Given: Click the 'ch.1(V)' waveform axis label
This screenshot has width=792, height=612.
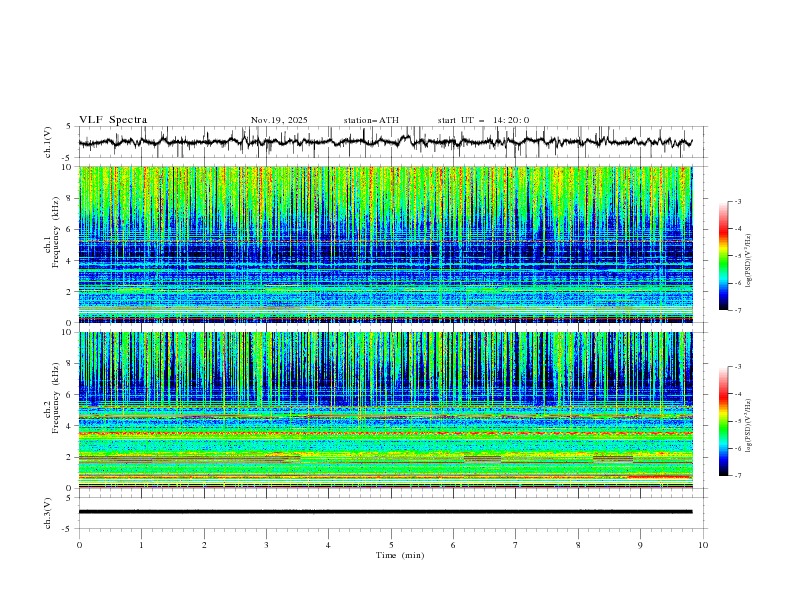Looking at the screenshot, I should [x=48, y=142].
